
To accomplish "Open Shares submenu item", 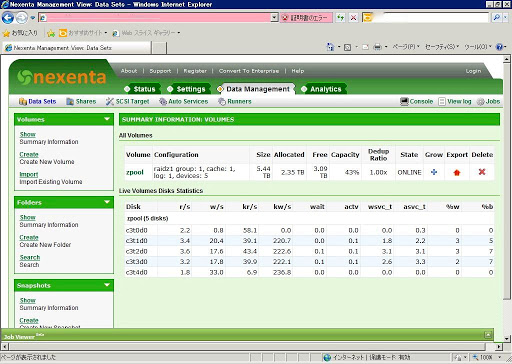I will click(x=81, y=101).
